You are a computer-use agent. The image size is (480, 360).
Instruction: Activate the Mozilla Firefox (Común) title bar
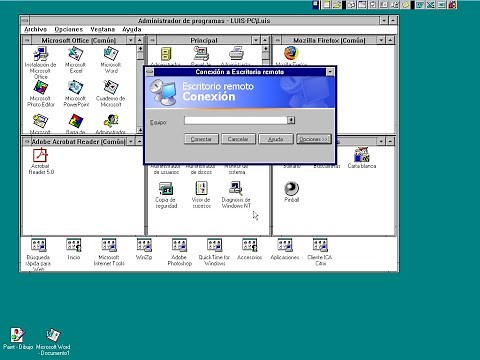coord(329,40)
